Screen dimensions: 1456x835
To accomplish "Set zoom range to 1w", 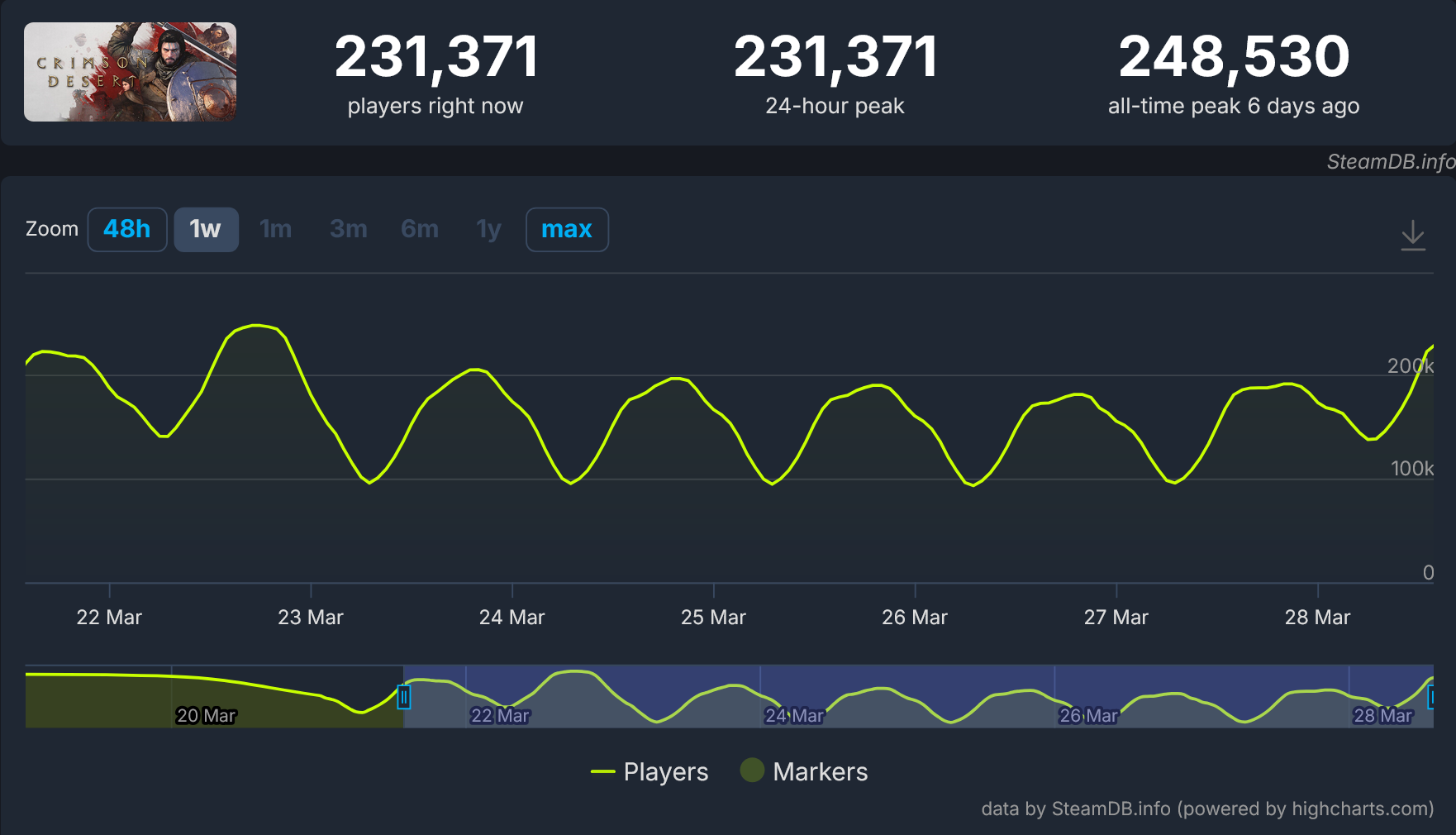I will coord(206,229).
